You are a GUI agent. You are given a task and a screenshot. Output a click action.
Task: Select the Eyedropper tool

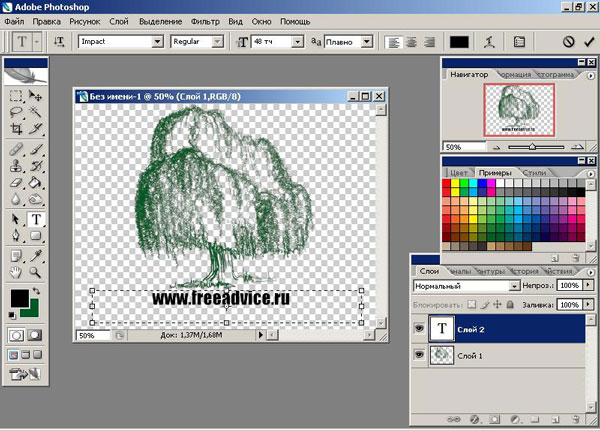coord(35,256)
